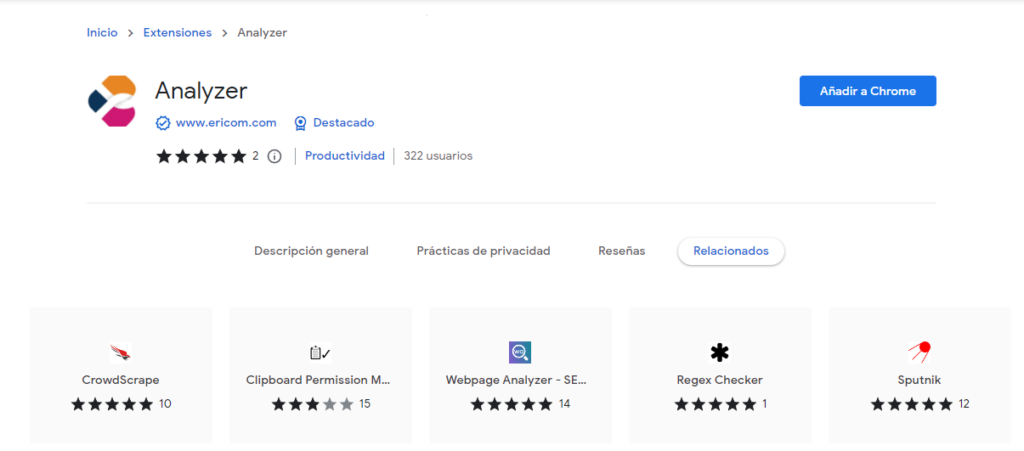Open the www.ericom.com publisher link
This screenshot has height=451, width=1024.
pyautogui.click(x=226, y=123)
